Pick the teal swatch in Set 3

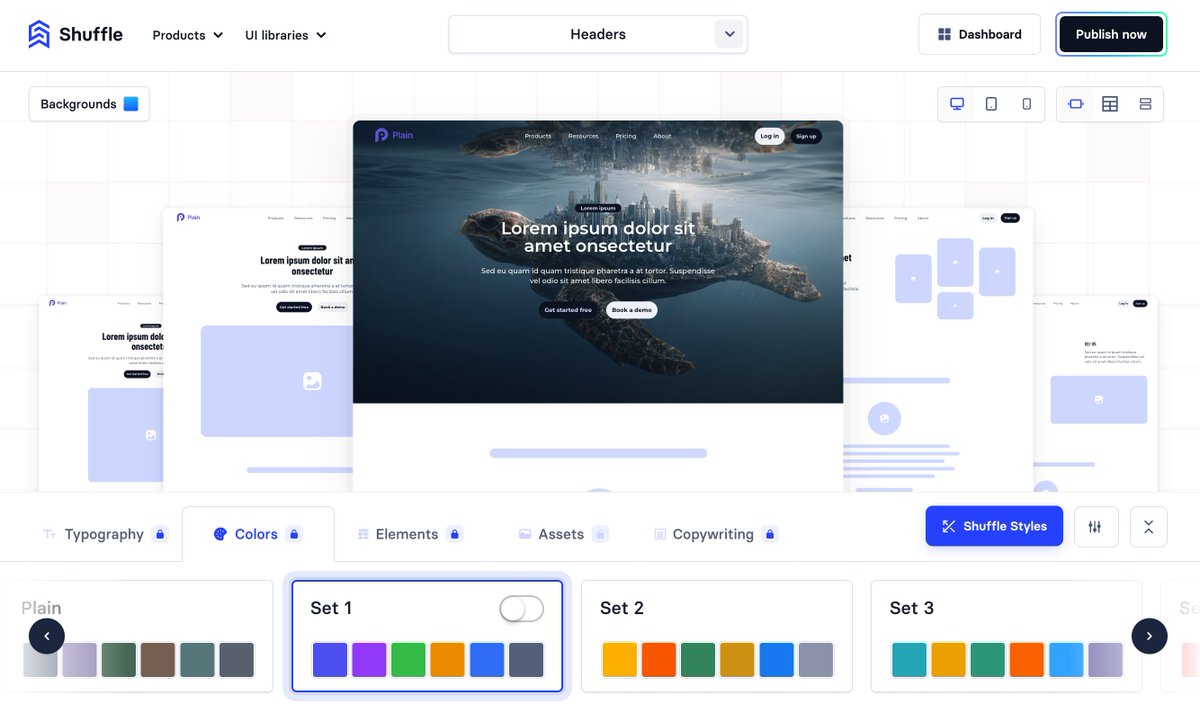click(x=909, y=660)
